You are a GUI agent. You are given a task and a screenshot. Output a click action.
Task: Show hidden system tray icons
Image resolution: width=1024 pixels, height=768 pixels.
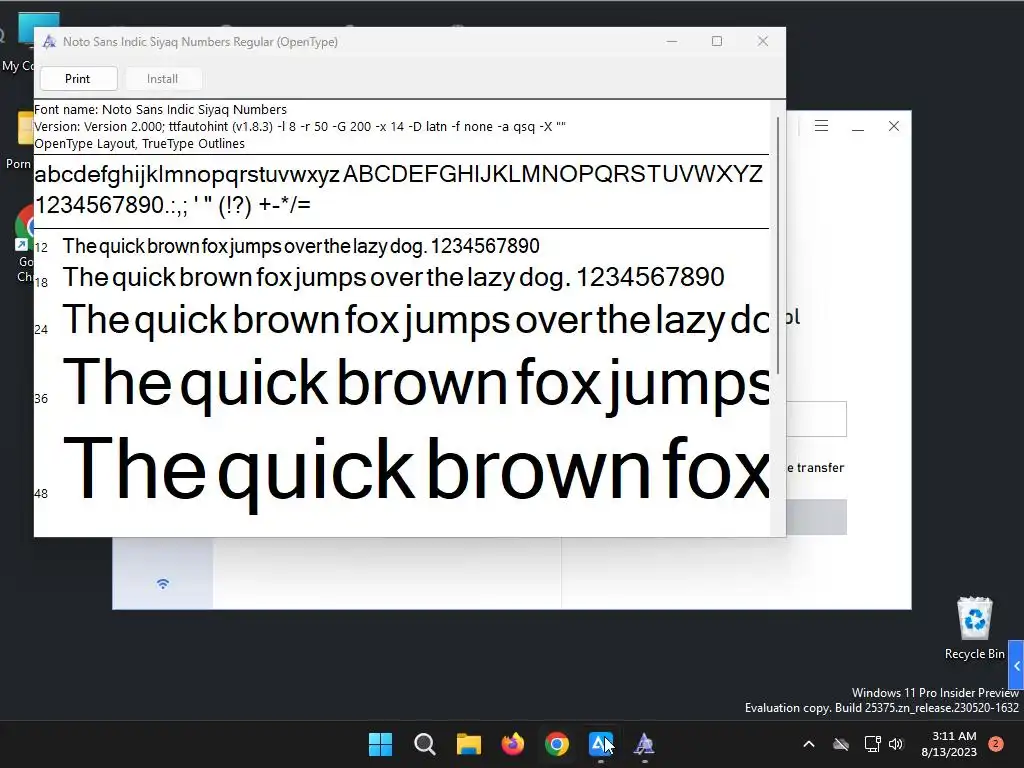click(808, 744)
